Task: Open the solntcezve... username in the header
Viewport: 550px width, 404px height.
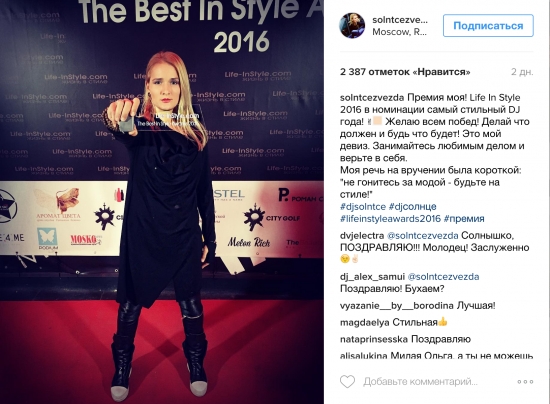Action: pyautogui.click(x=400, y=20)
